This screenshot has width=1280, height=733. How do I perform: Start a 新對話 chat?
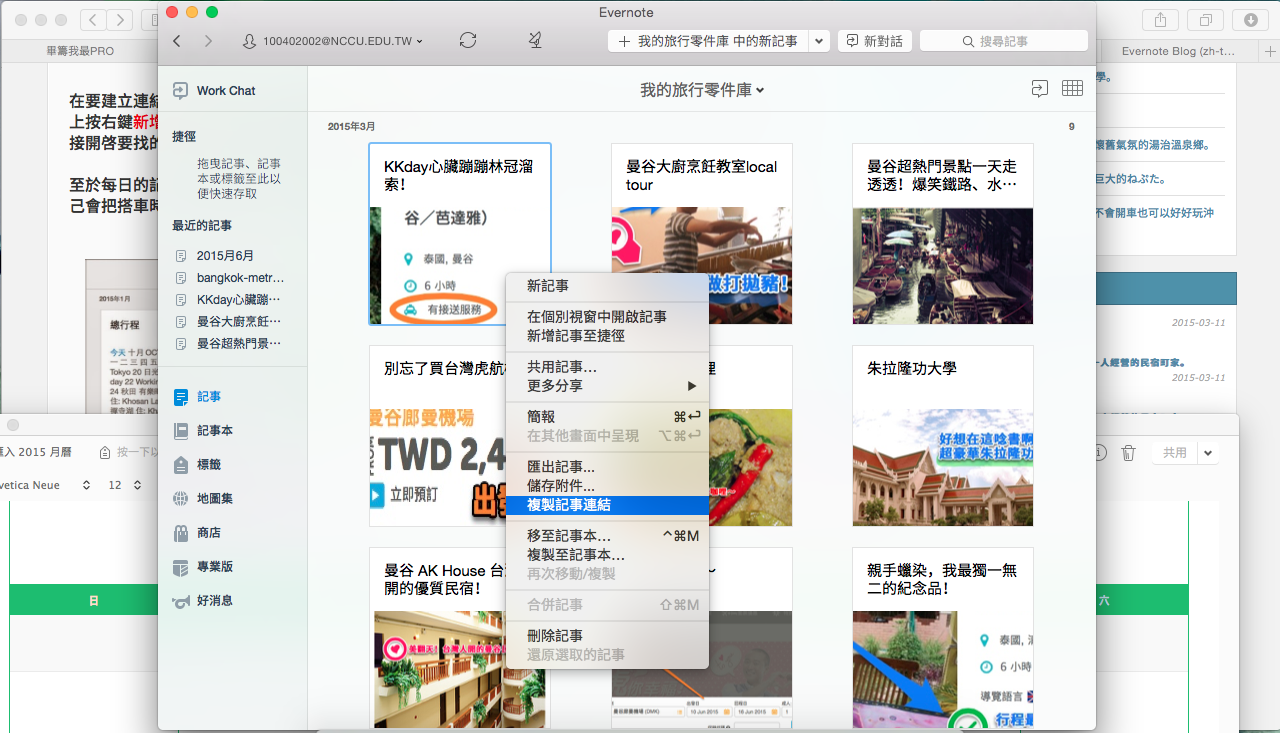pos(874,41)
